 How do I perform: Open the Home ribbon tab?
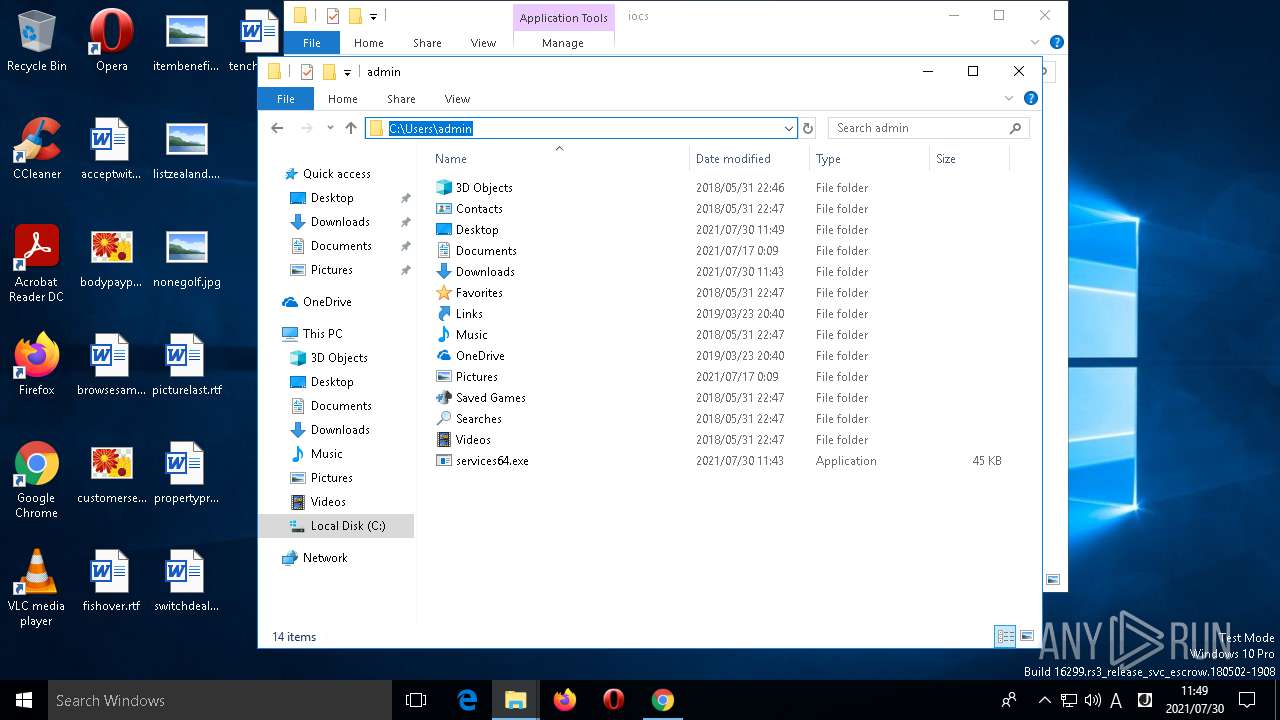point(343,99)
